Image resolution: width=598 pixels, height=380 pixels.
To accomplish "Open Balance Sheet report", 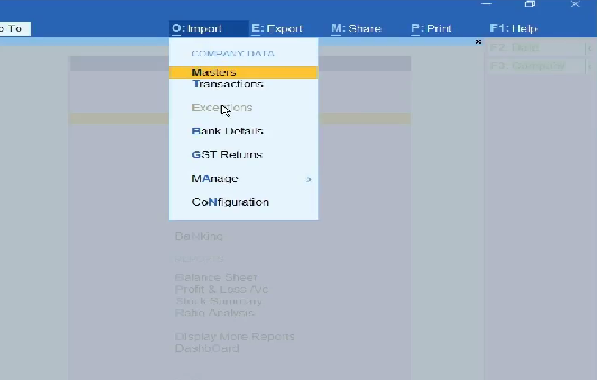I will click(216, 277).
